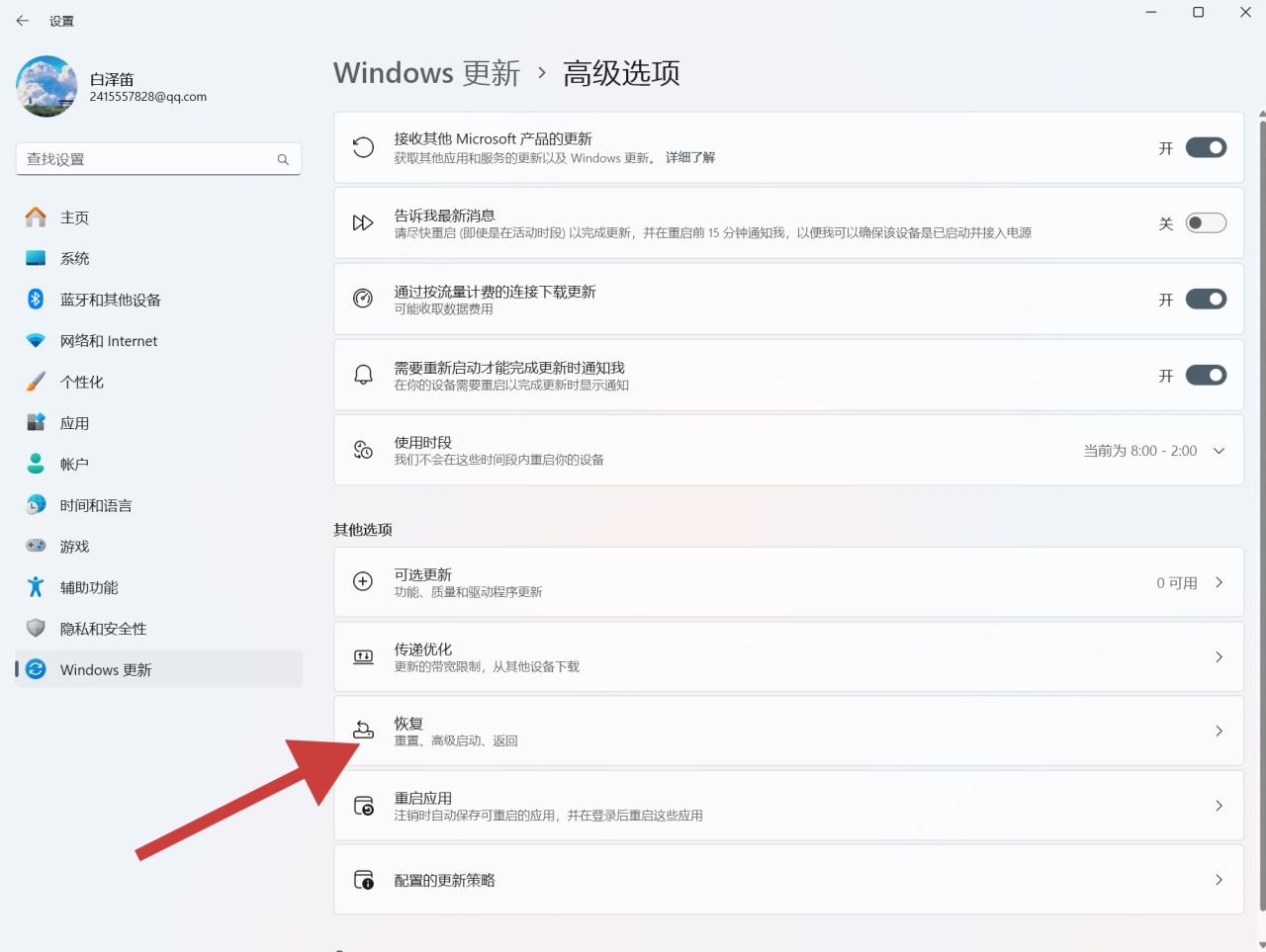Click the 可选更新 plus circle icon

pos(363,582)
